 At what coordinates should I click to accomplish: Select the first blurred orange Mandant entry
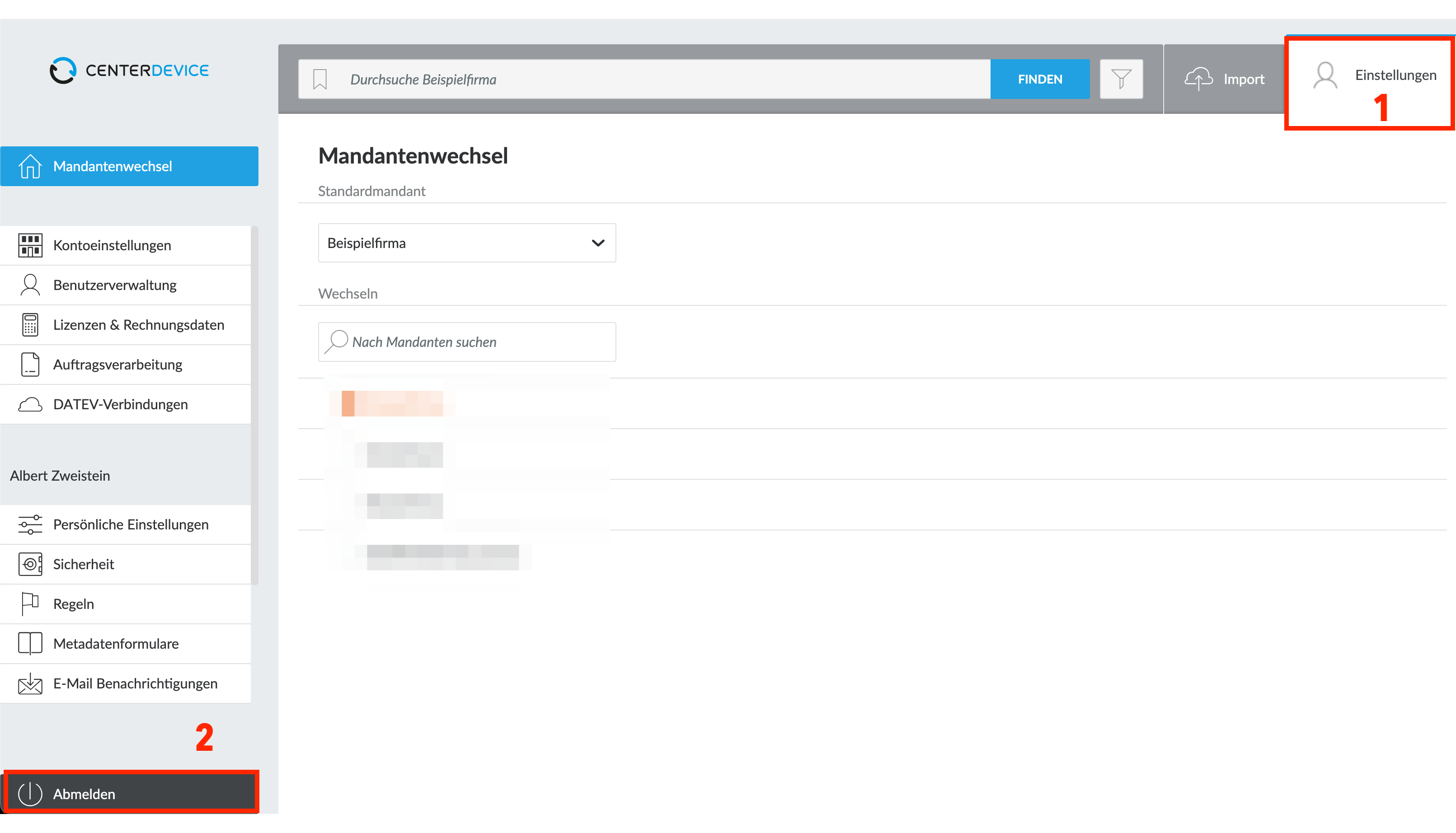click(392, 403)
